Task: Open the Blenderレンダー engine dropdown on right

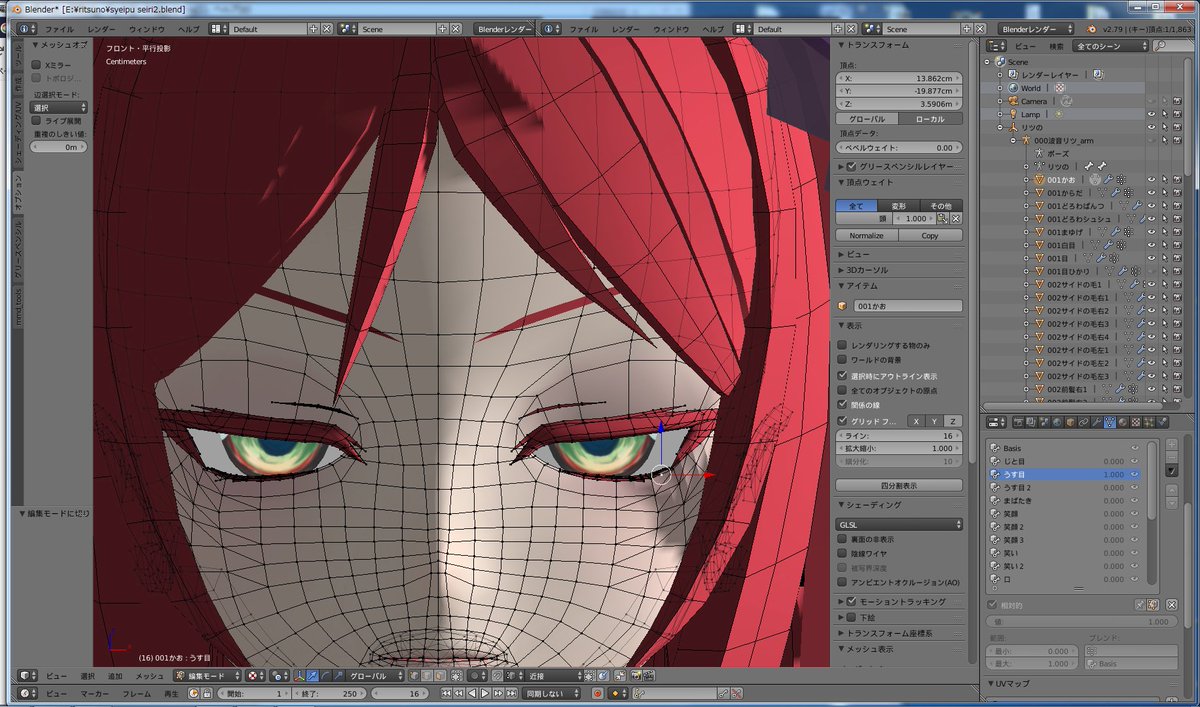Action: 1037,29
